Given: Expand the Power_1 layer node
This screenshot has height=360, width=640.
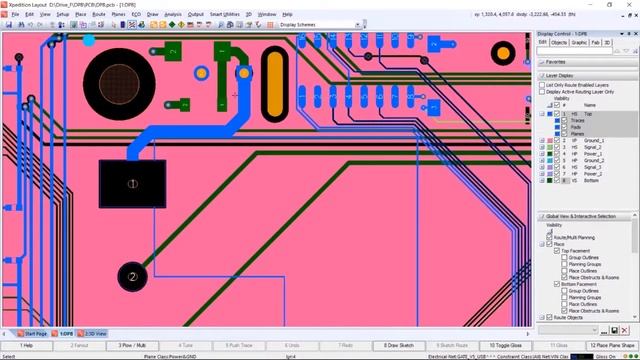Looking at the screenshot, I should 542,154.
